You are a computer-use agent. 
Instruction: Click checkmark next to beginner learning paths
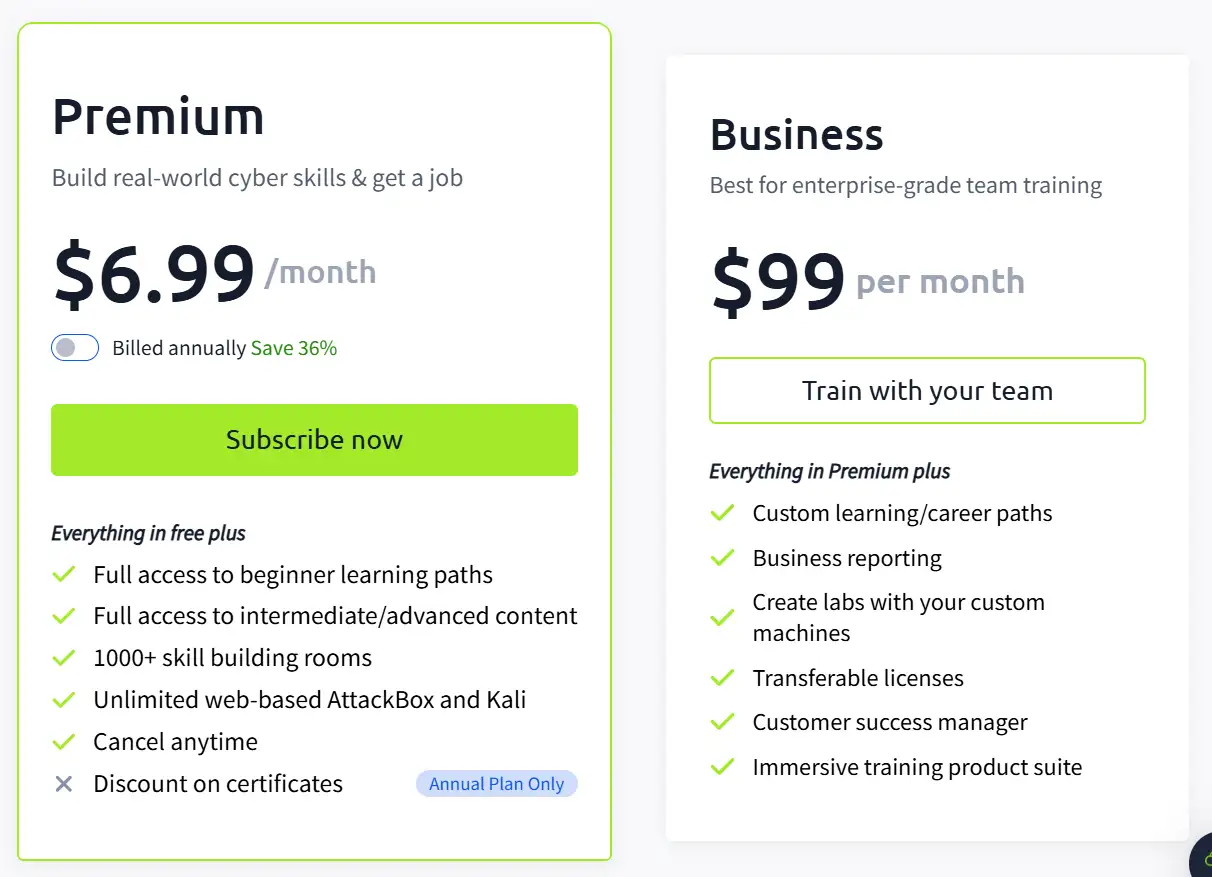[x=64, y=575]
